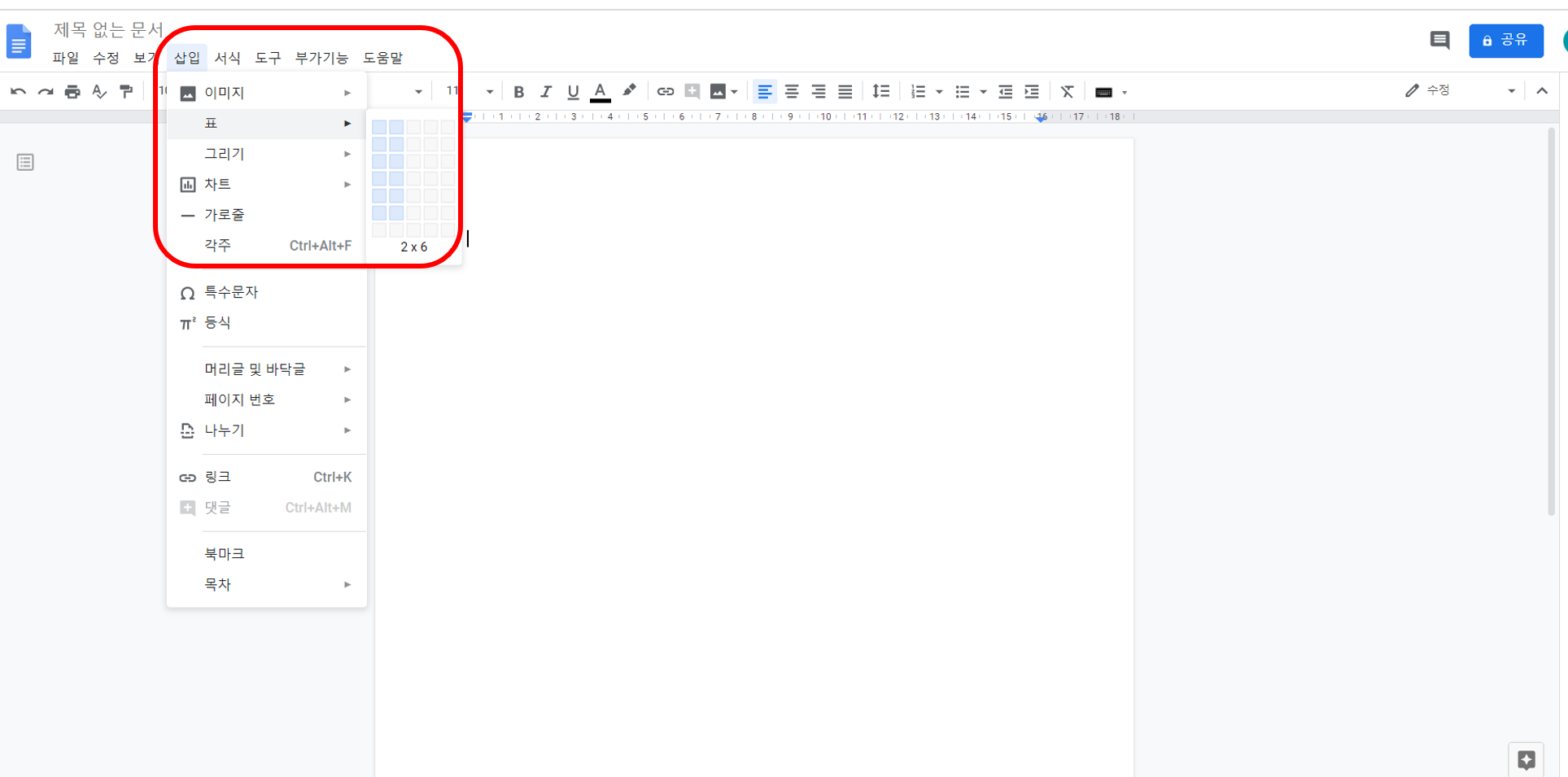Decrease indent with toolbar icon

(1006, 92)
